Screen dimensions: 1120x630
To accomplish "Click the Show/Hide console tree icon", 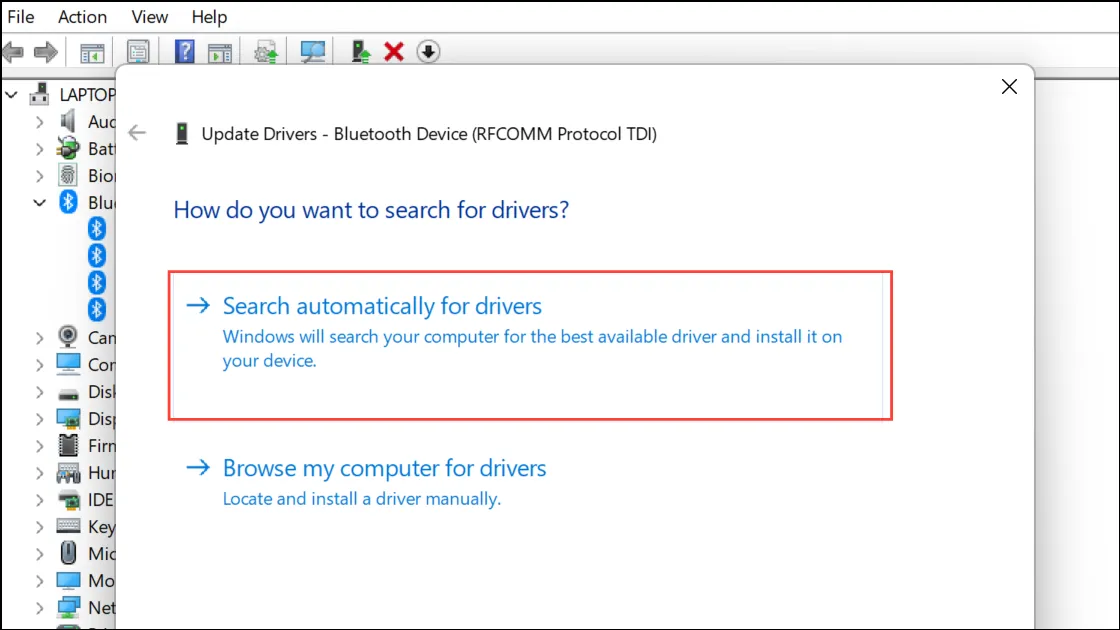I will tap(91, 53).
